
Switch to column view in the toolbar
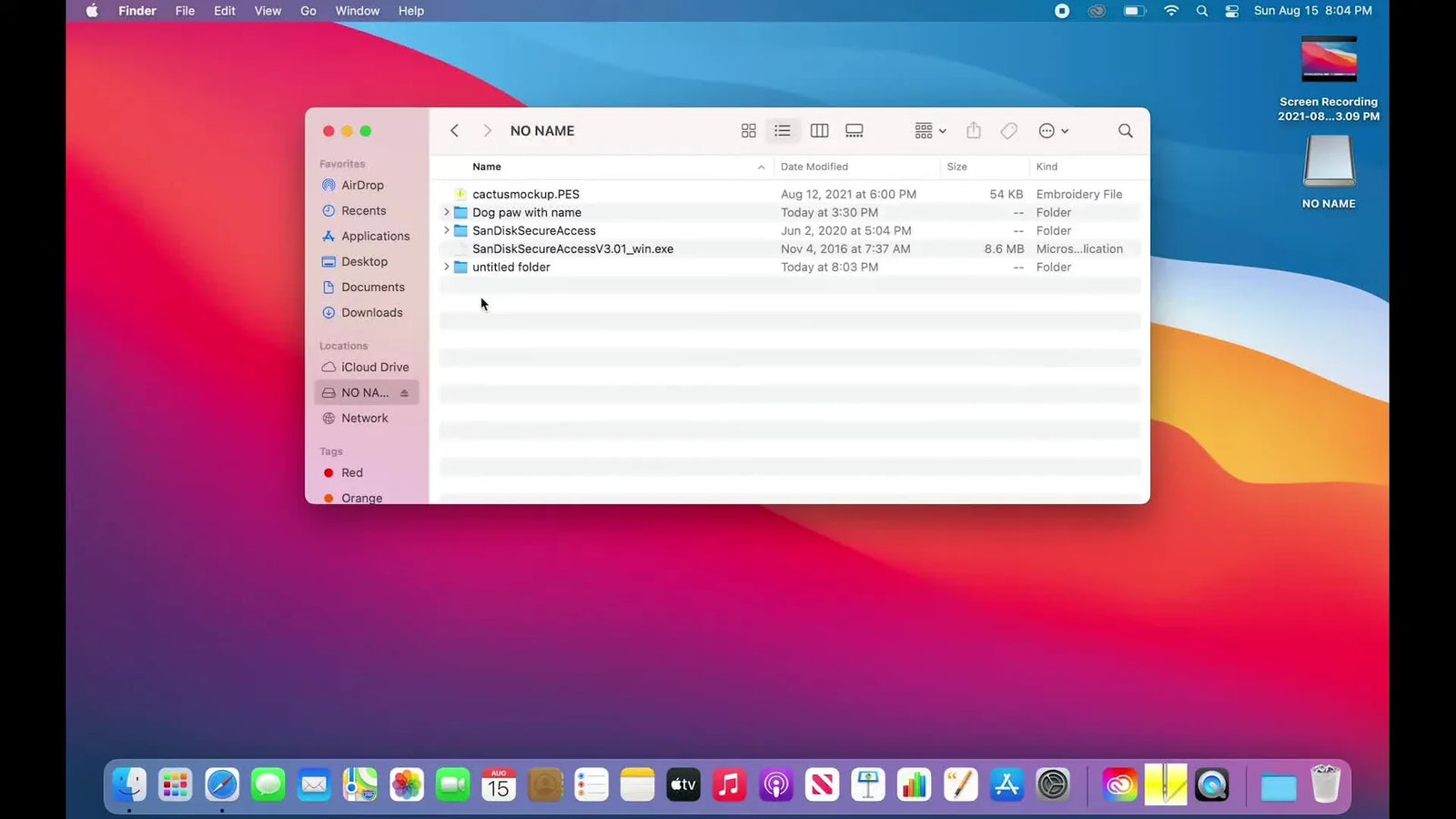tap(818, 130)
